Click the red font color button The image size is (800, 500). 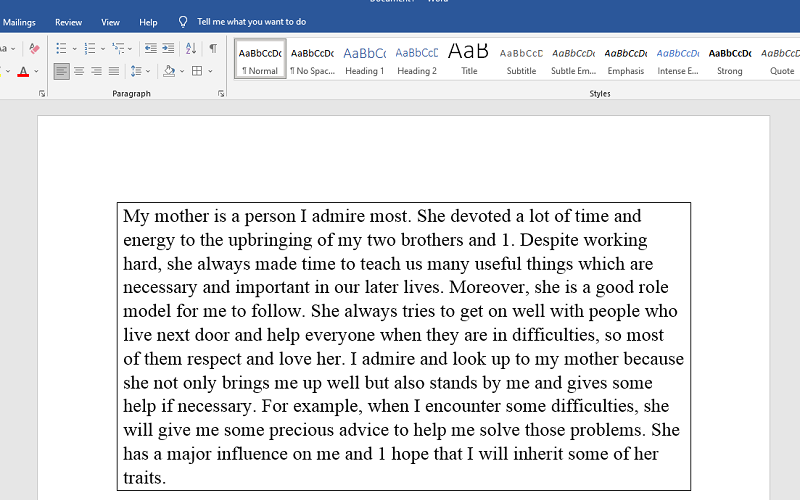point(23,71)
